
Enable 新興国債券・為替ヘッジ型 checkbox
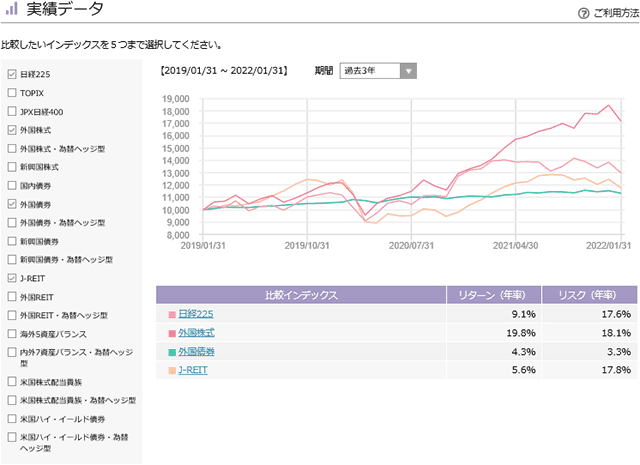(x=12, y=259)
